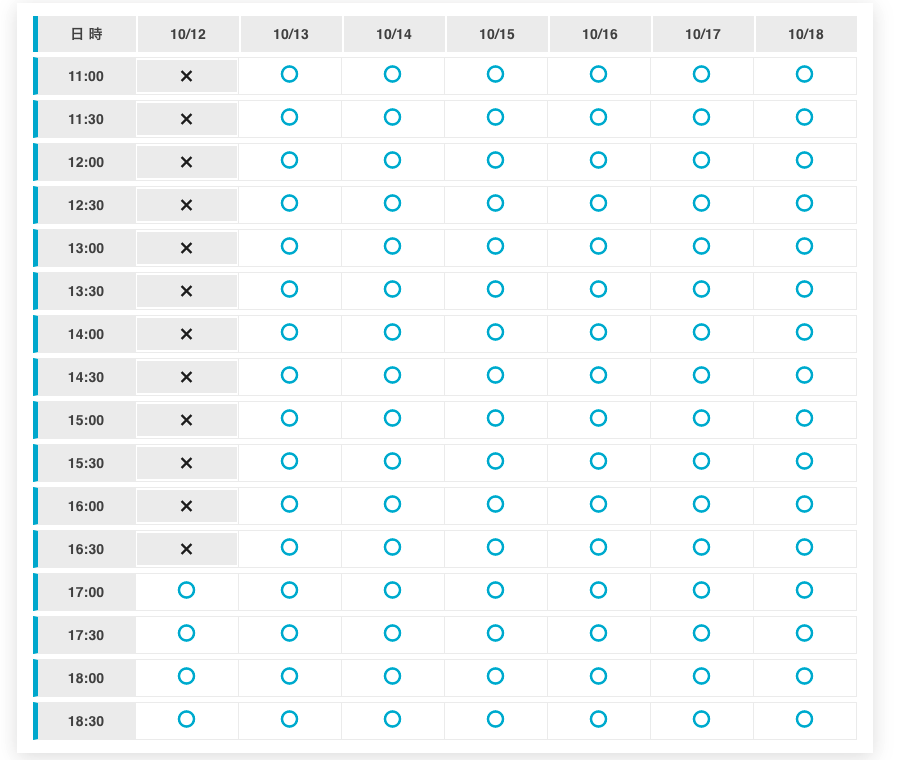Click the 15:30 time row label
The height and width of the screenshot is (760, 900).
pos(87,463)
